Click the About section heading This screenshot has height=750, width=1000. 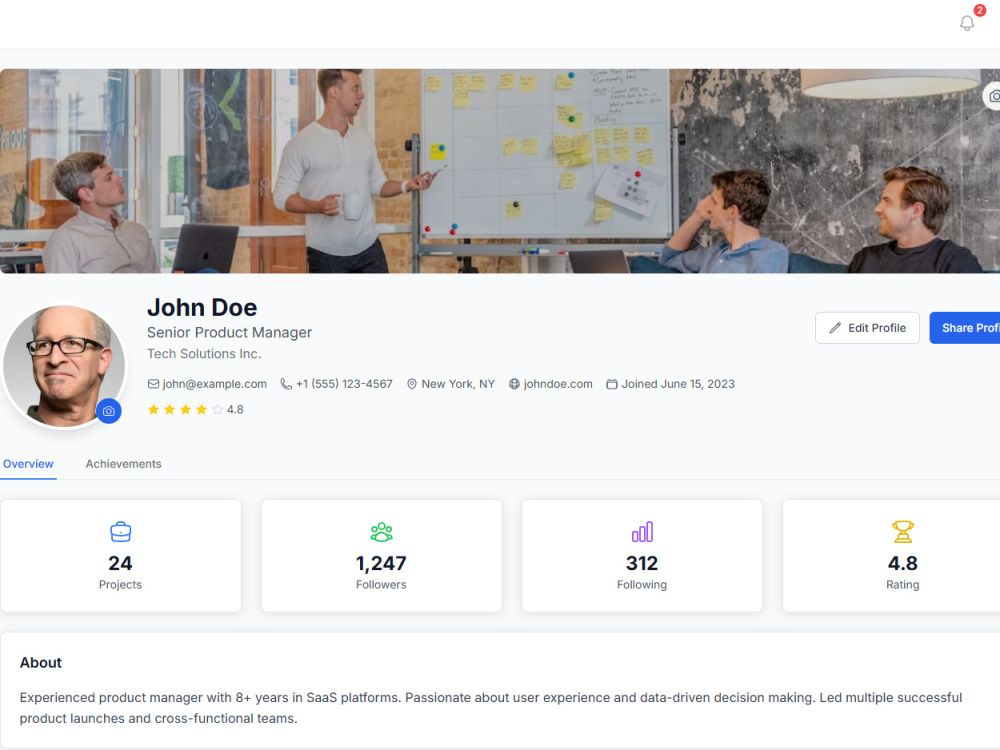pyautogui.click(x=41, y=663)
